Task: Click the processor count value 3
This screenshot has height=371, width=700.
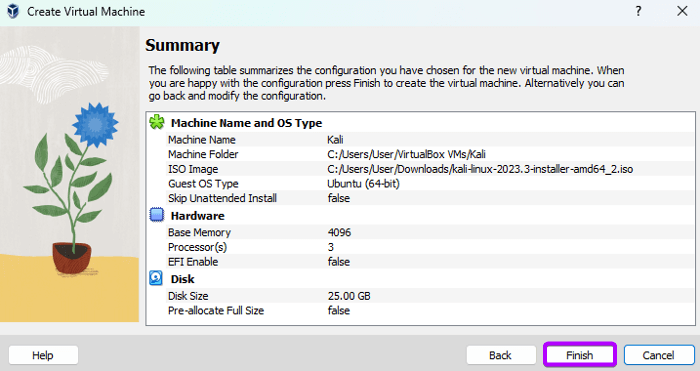Action: (x=331, y=247)
